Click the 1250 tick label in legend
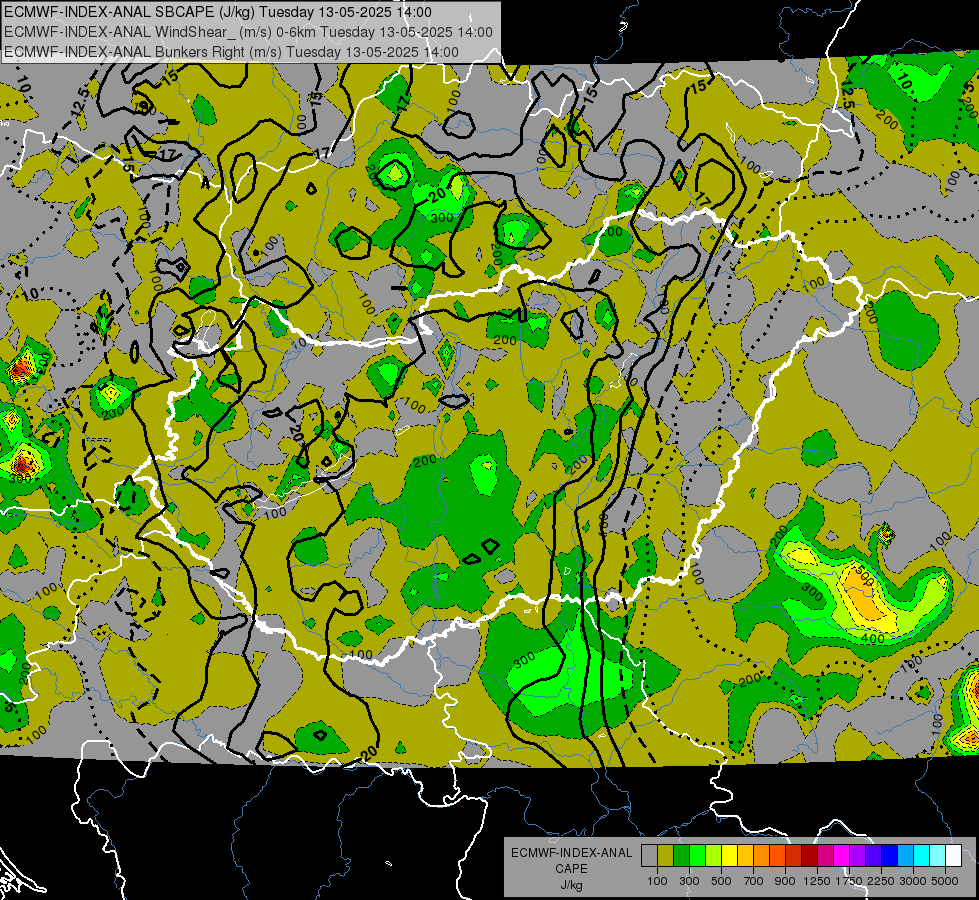The image size is (979, 900). tap(817, 881)
